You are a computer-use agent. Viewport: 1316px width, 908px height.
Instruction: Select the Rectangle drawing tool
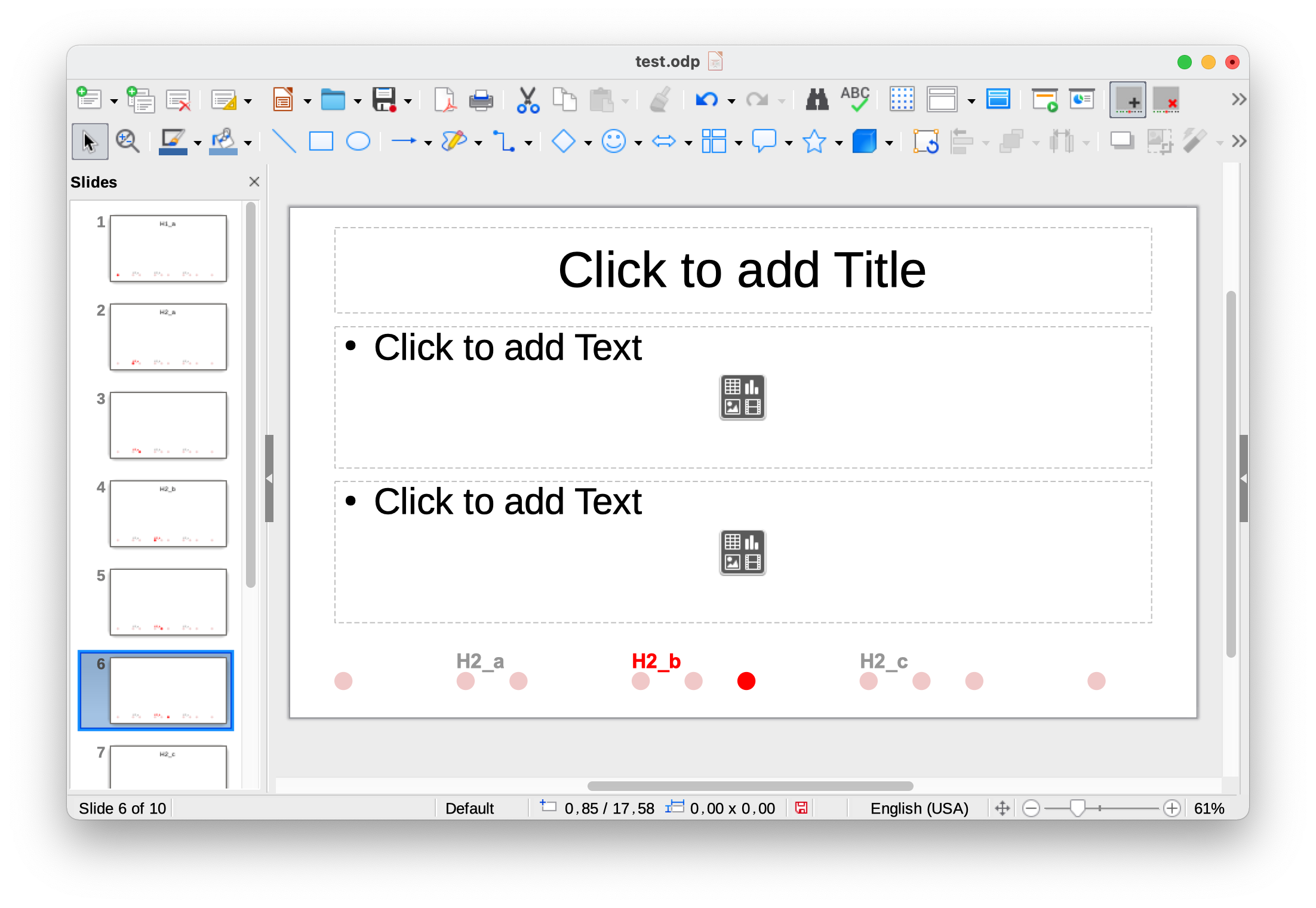[x=321, y=142]
